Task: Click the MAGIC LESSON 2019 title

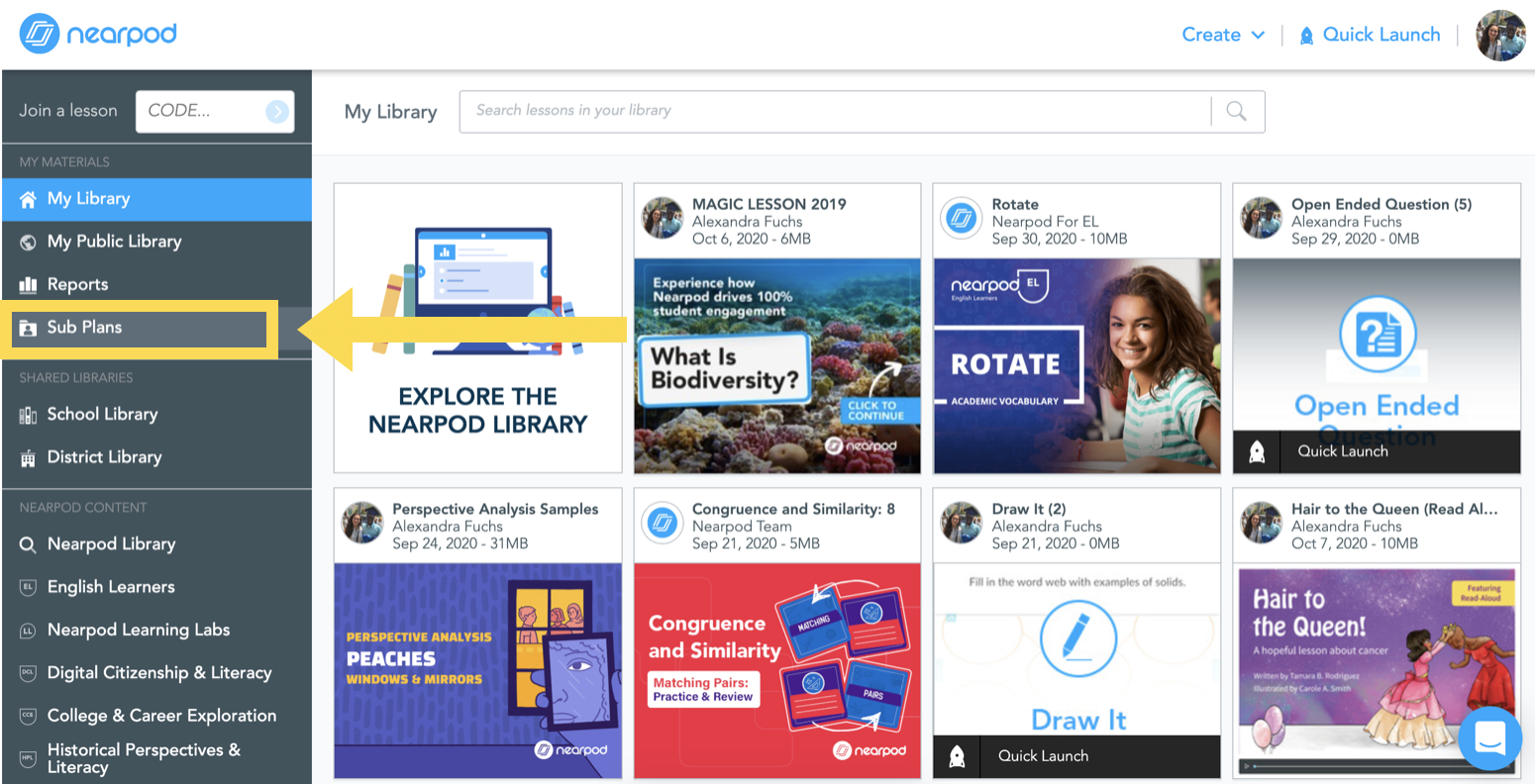Action: (769, 204)
